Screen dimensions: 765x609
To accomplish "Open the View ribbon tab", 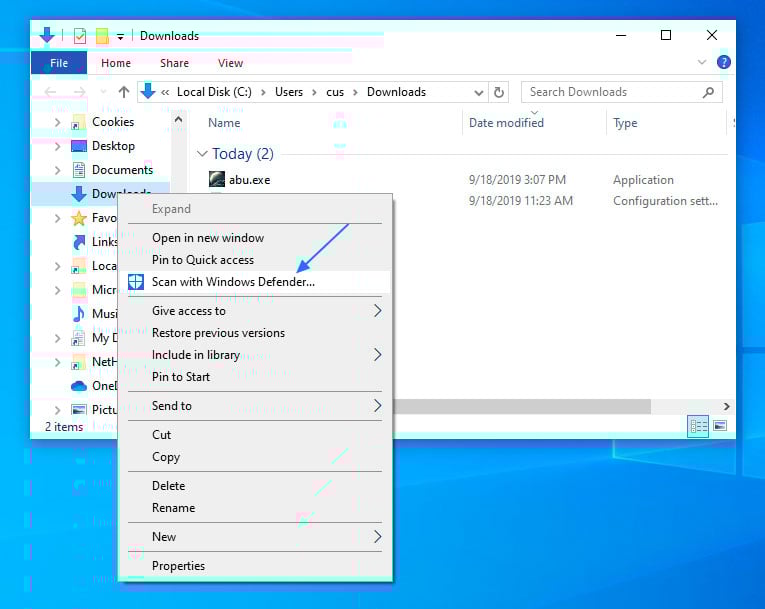I will click(230, 63).
